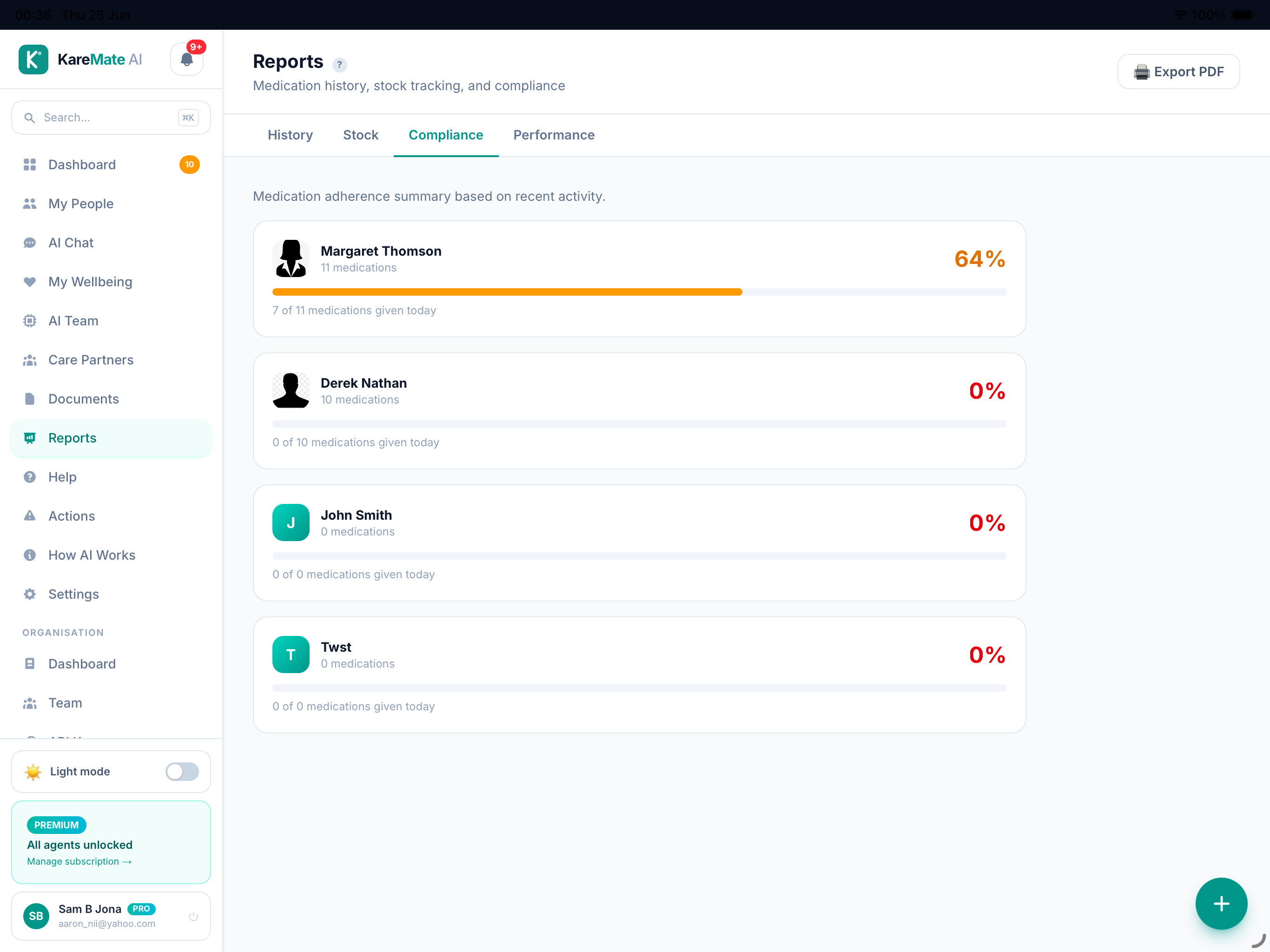Open My People in the sidebar

pyautogui.click(x=112, y=204)
